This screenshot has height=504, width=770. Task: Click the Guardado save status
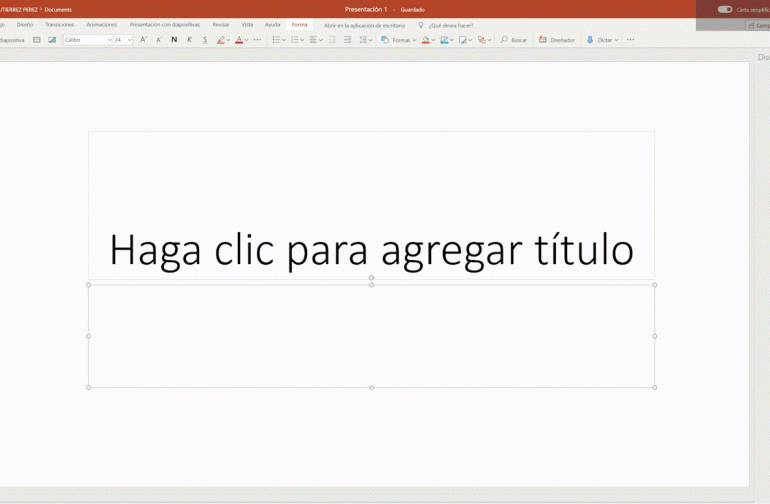412,10
